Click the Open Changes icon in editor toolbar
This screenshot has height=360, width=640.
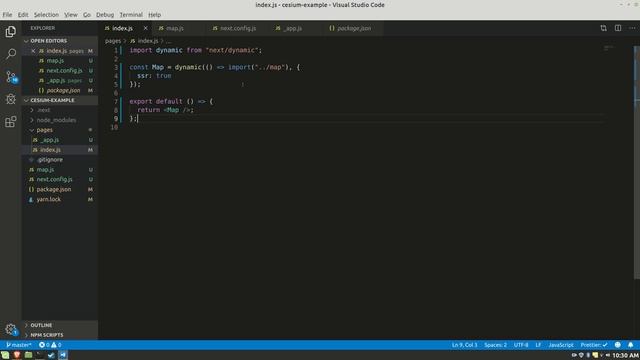pyautogui.click(x=603, y=28)
